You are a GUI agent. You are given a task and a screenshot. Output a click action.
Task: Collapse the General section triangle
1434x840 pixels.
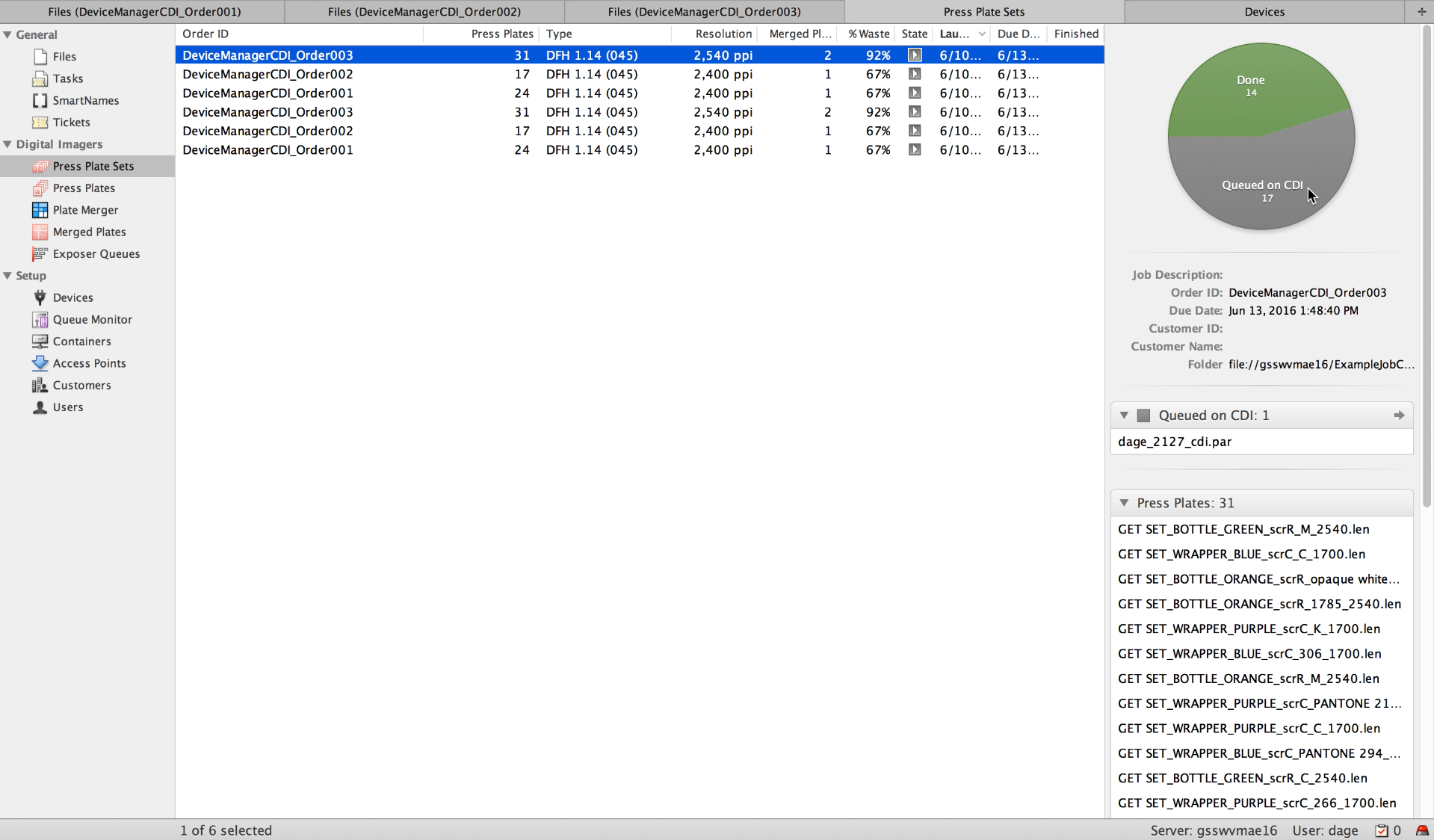pyautogui.click(x=7, y=34)
